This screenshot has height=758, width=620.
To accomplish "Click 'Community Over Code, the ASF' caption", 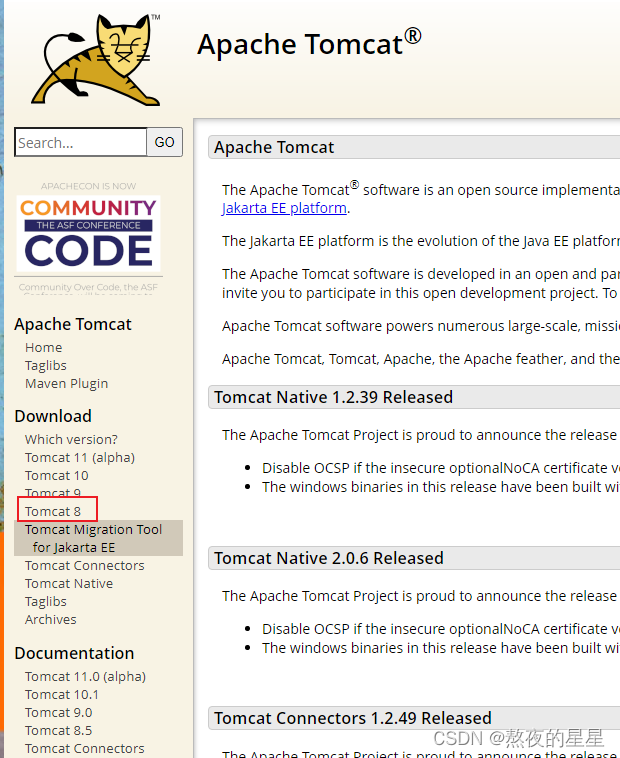I will (x=88, y=287).
